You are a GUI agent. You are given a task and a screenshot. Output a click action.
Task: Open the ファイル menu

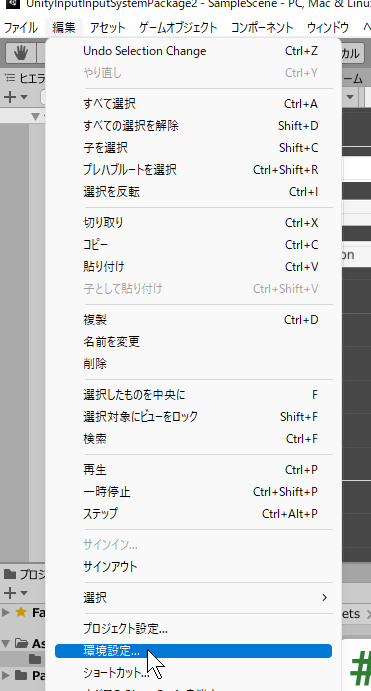coord(20,28)
